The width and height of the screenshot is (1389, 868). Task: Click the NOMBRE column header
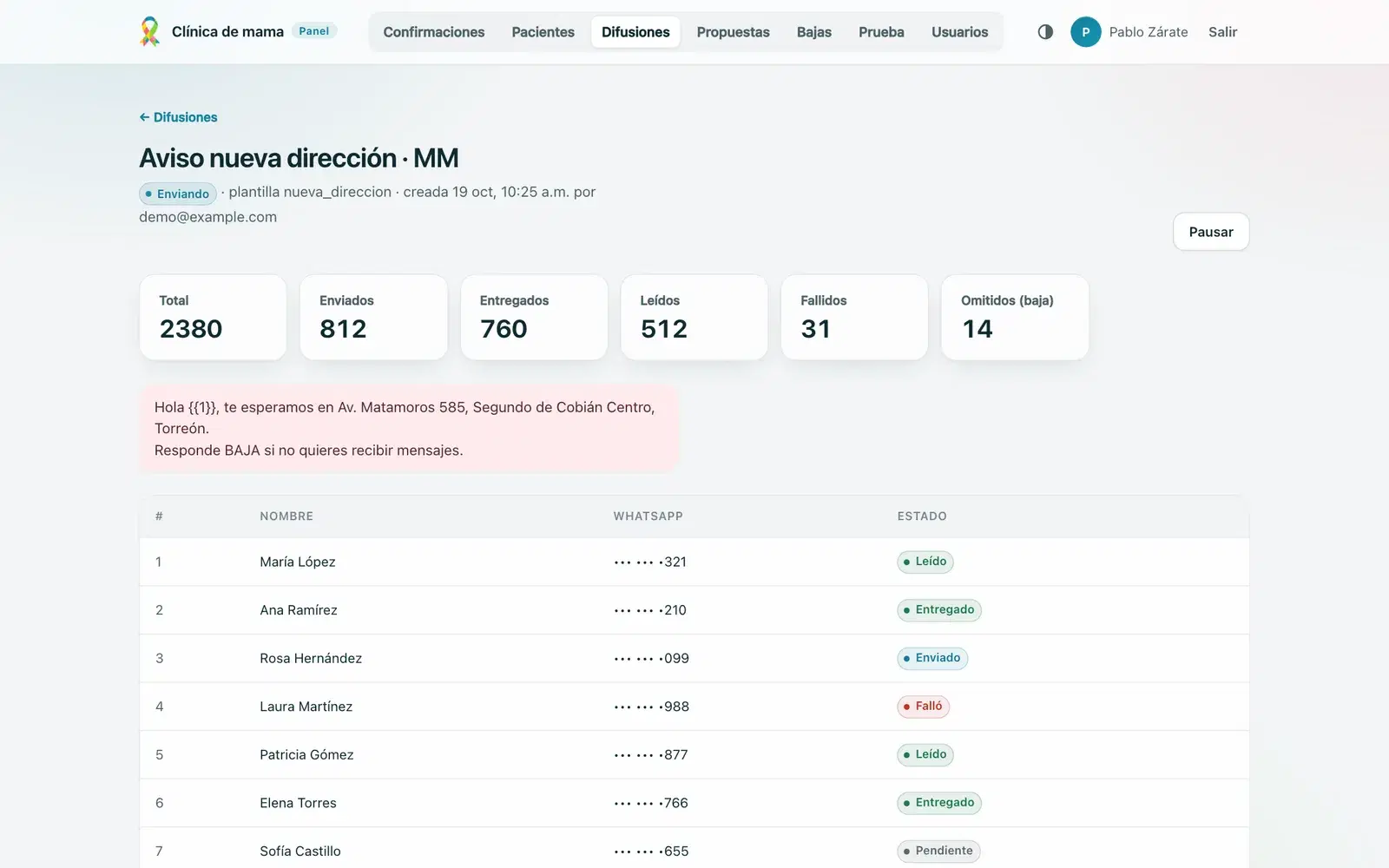pyautogui.click(x=286, y=516)
